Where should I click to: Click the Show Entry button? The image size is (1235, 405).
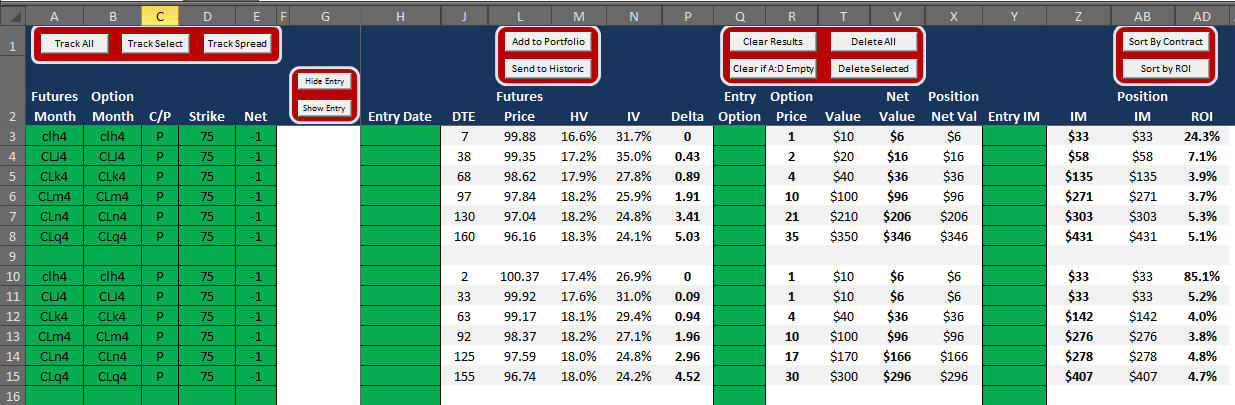325,108
